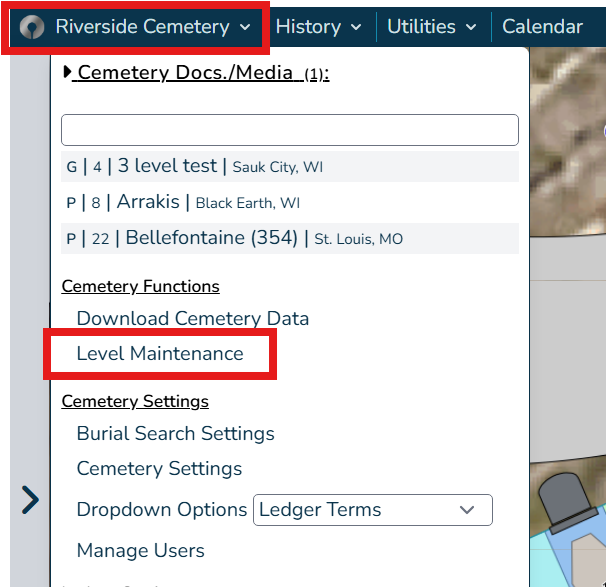Open Level Maintenance
Image resolution: width=606 pixels, height=587 pixels.
(160, 354)
